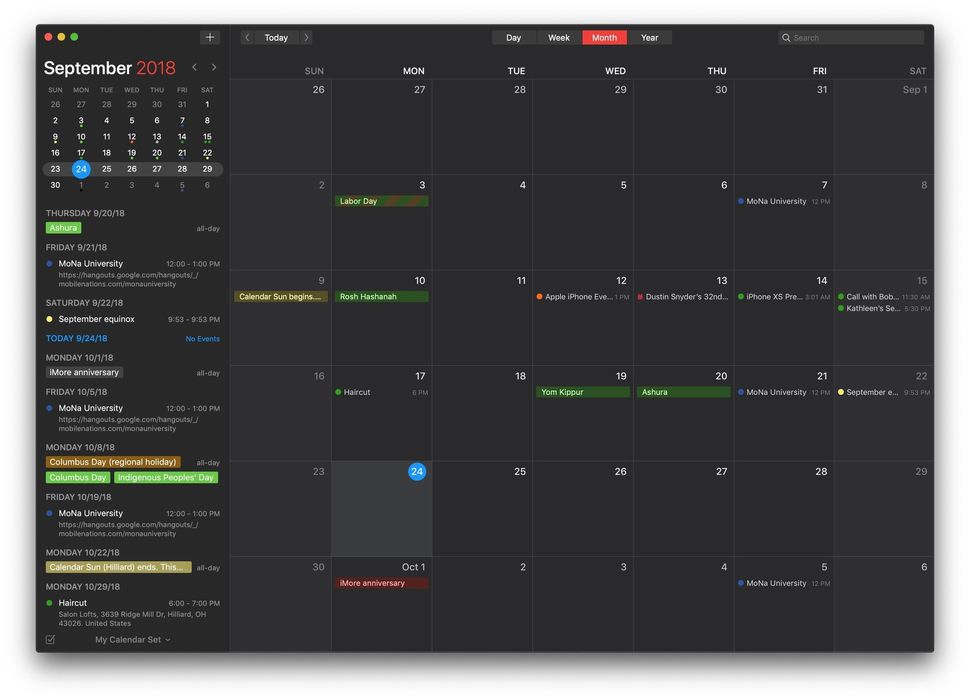Screen dimensions: 970x700
Task: Next month arrow in mini calendar
Action: coord(214,67)
